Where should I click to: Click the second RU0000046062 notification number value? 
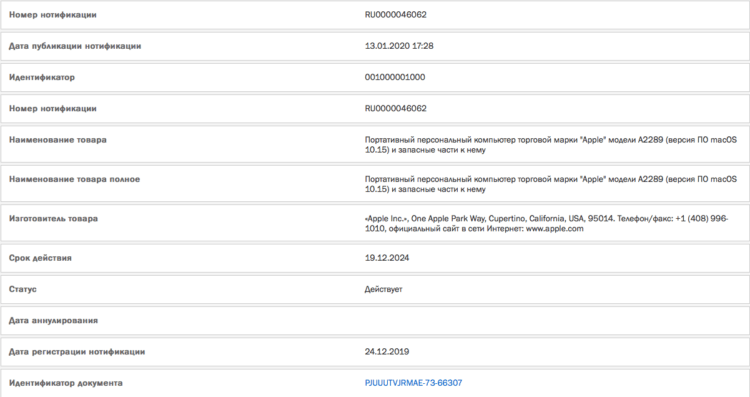(x=396, y=109)
